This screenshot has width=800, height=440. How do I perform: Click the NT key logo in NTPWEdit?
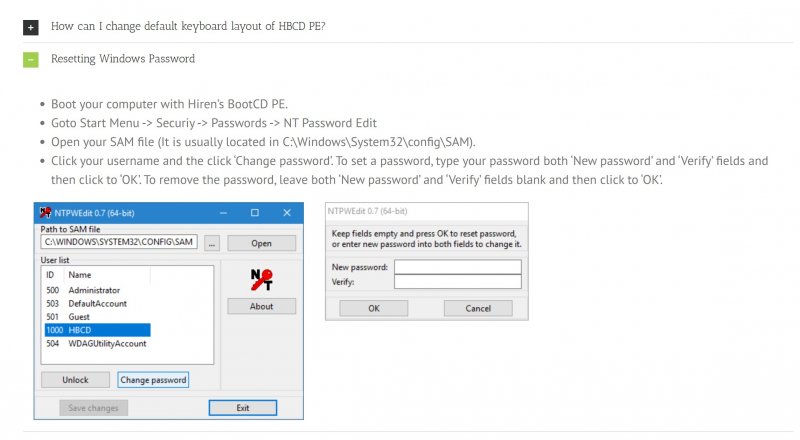[261, 280]
